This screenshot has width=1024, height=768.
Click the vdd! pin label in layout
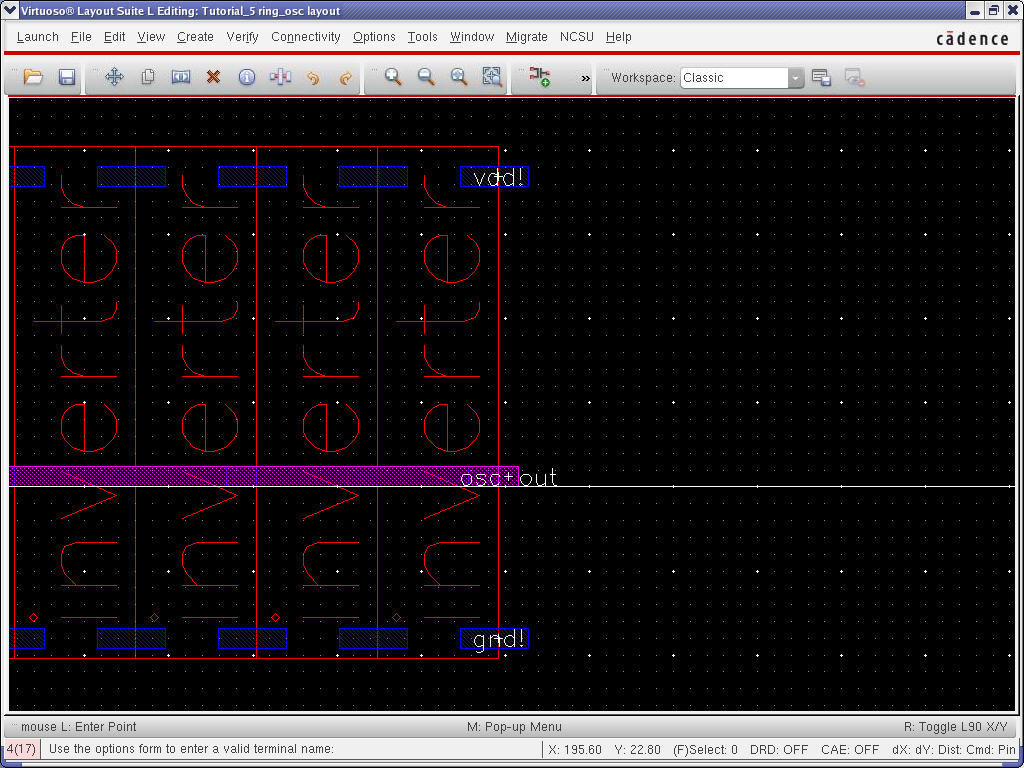click(x=498, y=178)
